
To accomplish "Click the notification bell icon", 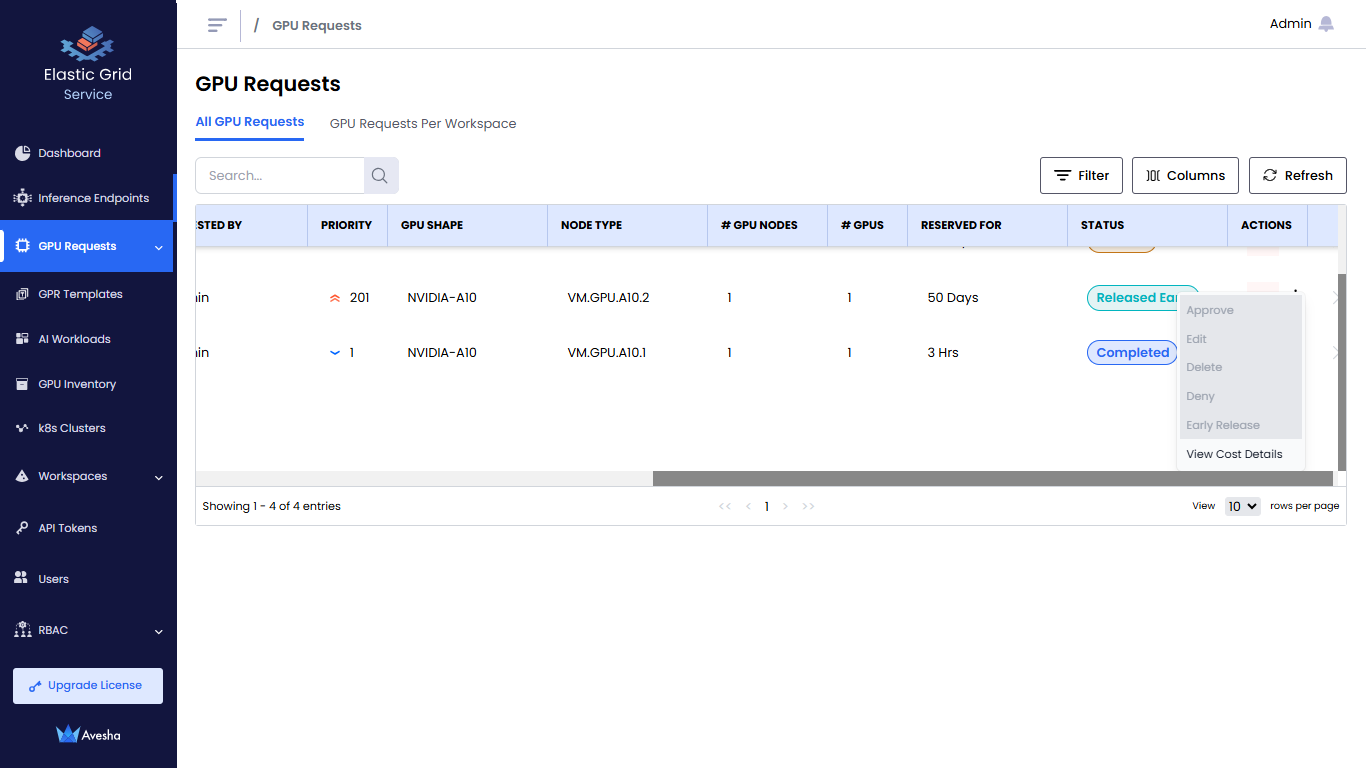I will click(x=1326, y=24).
